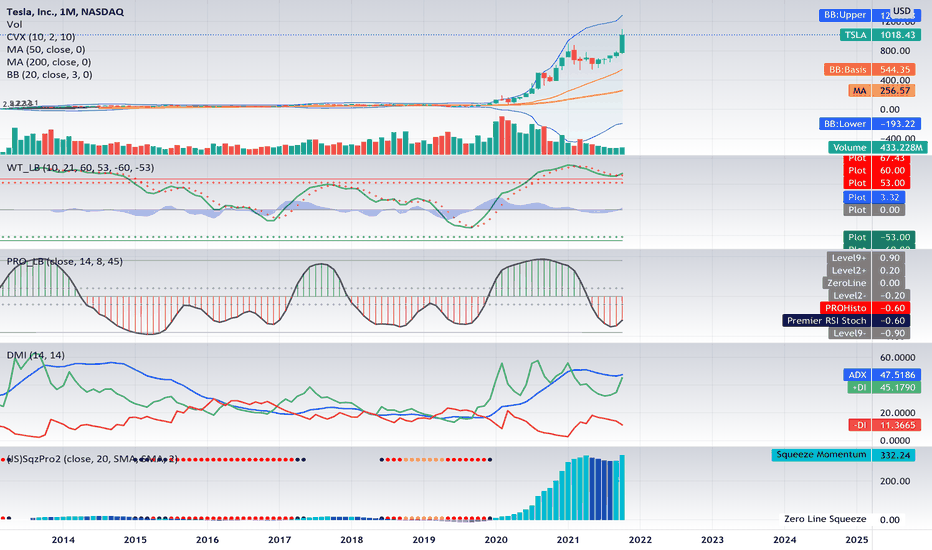
Task: Click the ZeroLine 0.00 label
Action: point(864,283)
